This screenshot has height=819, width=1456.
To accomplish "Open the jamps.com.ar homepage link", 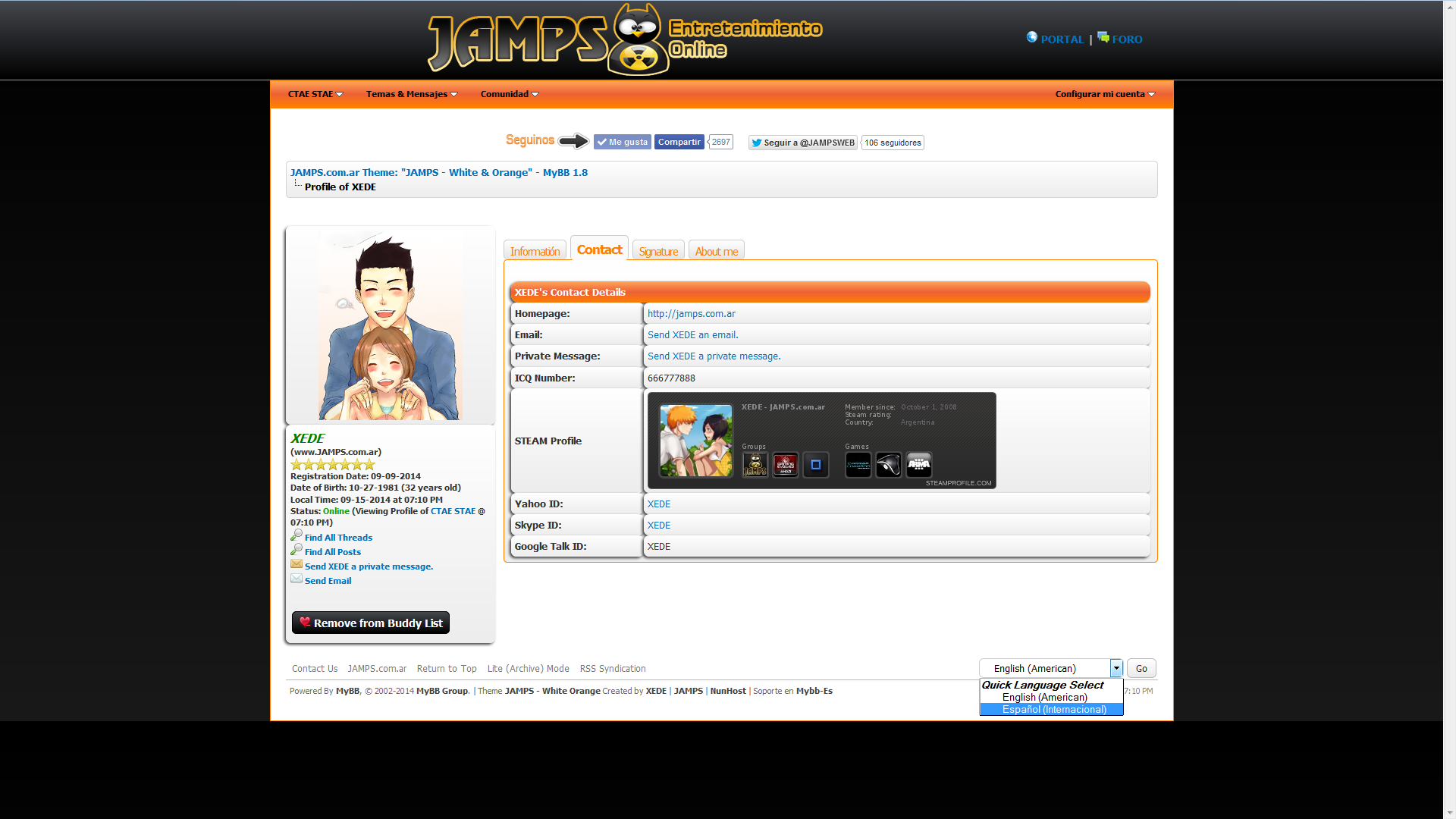I will [x=691, y=313].
